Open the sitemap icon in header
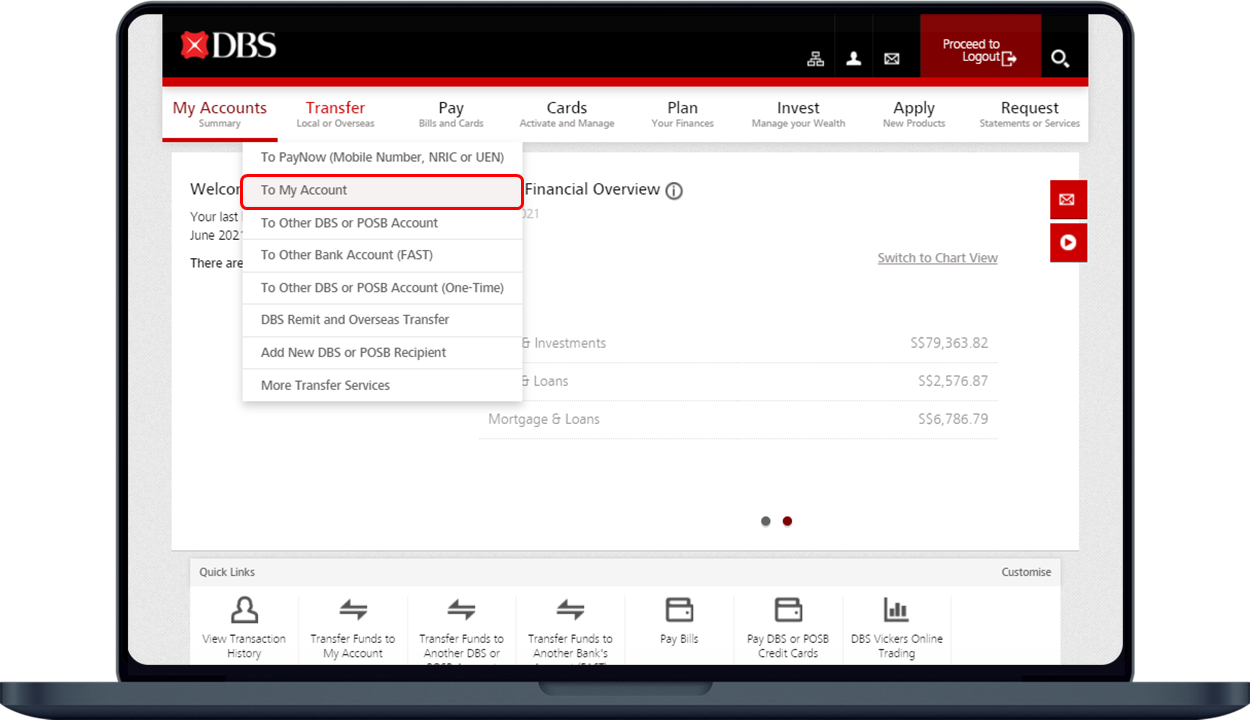Image resolution: width=1250 pixels, height=720 pixels. click(x=815, y=59)
